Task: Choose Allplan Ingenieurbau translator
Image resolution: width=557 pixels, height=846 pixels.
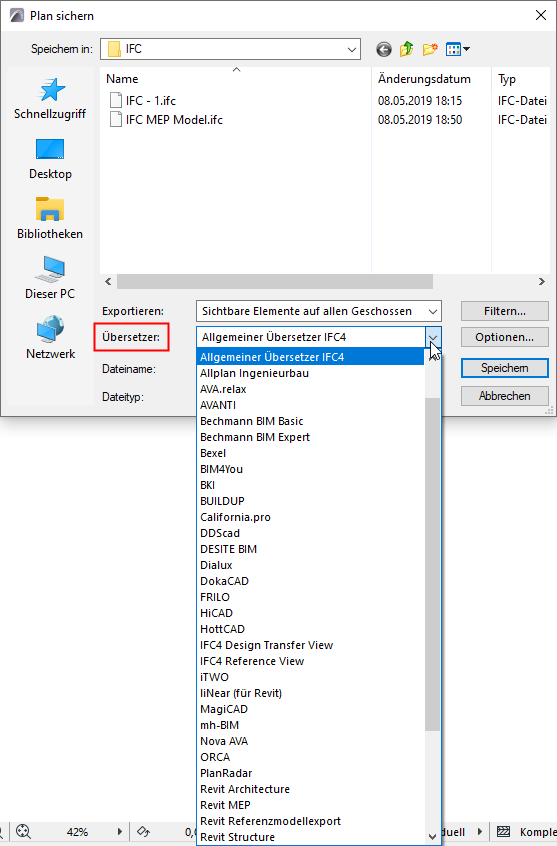Action: [x=311, y=373]
